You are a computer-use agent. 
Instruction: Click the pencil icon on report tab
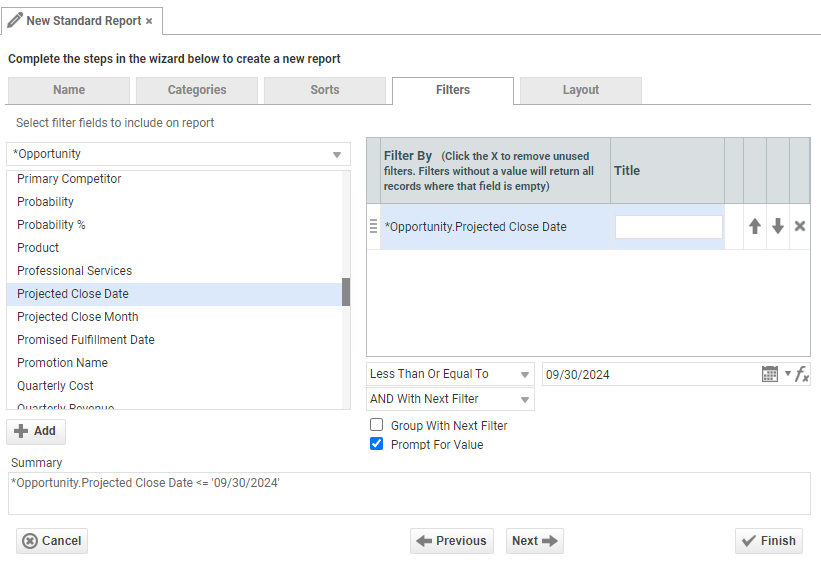tap(15, 20)
